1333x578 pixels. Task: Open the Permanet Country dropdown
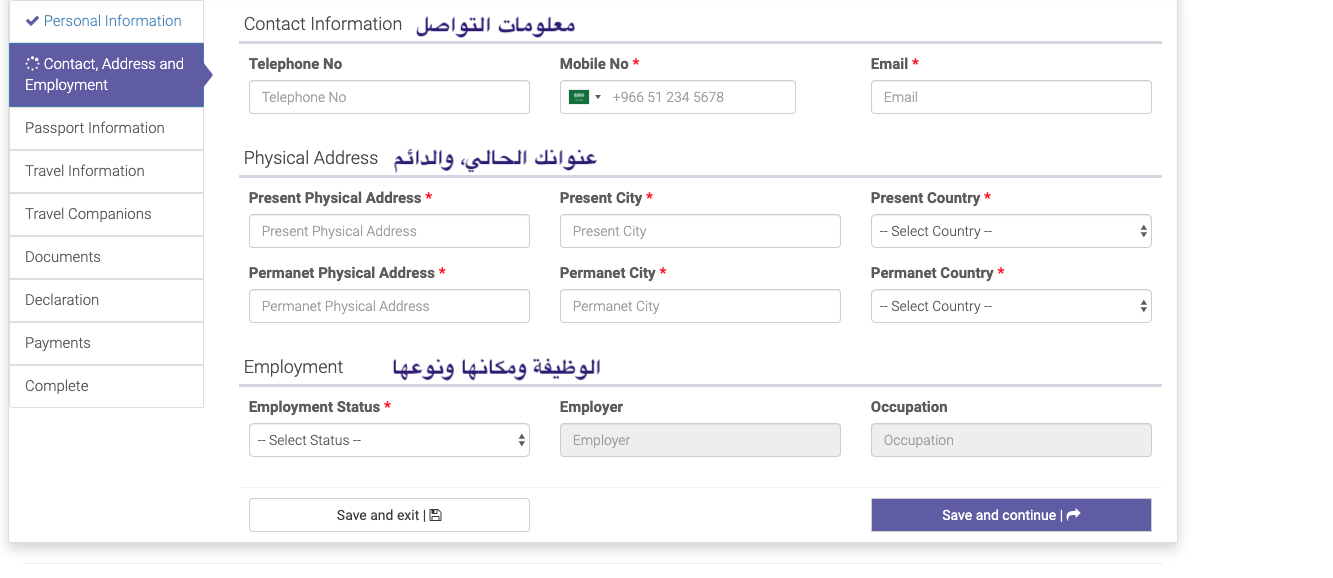[1010, 306]
